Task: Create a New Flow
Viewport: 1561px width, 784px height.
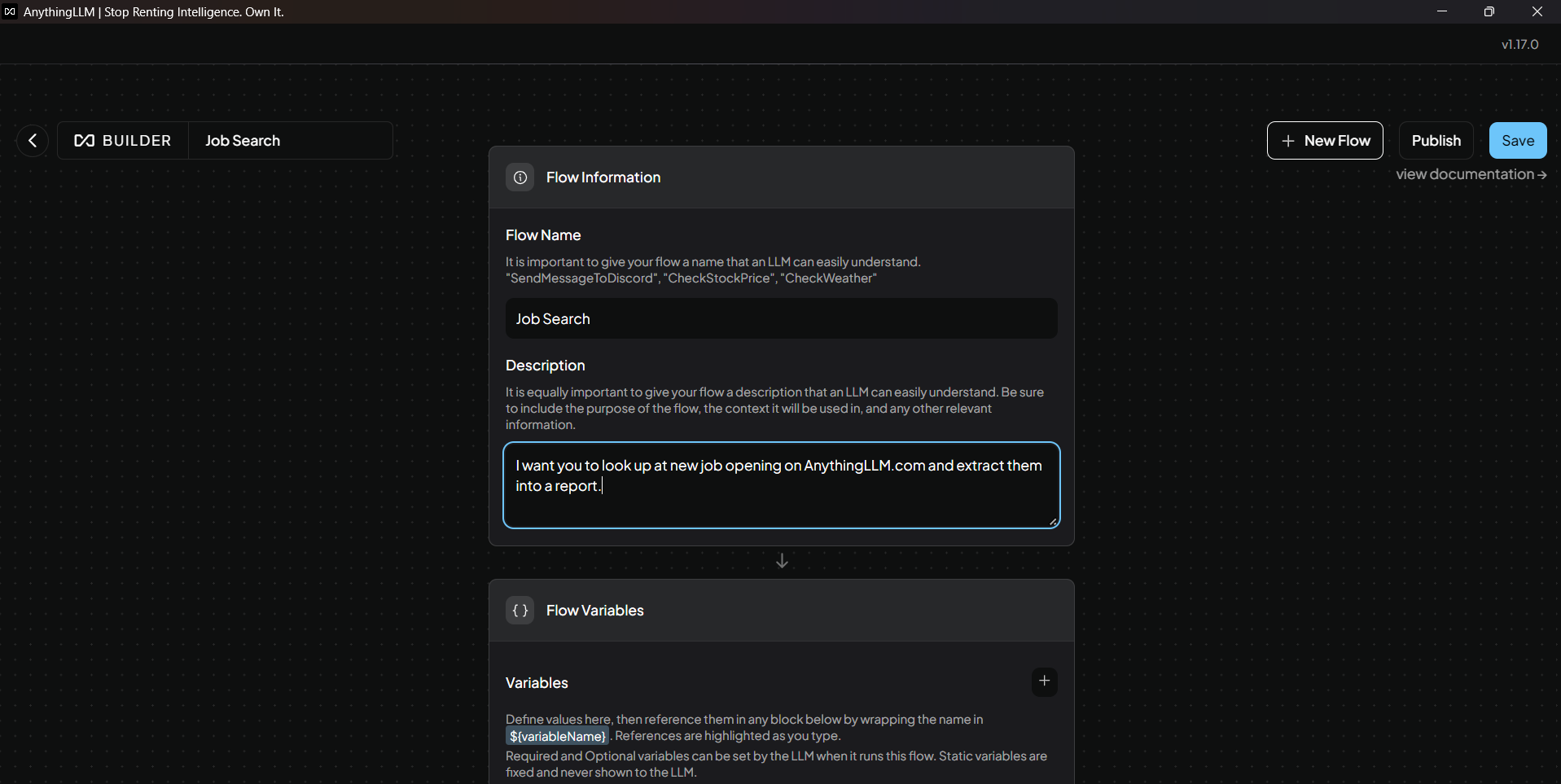Action: [x=1325, y=141]
